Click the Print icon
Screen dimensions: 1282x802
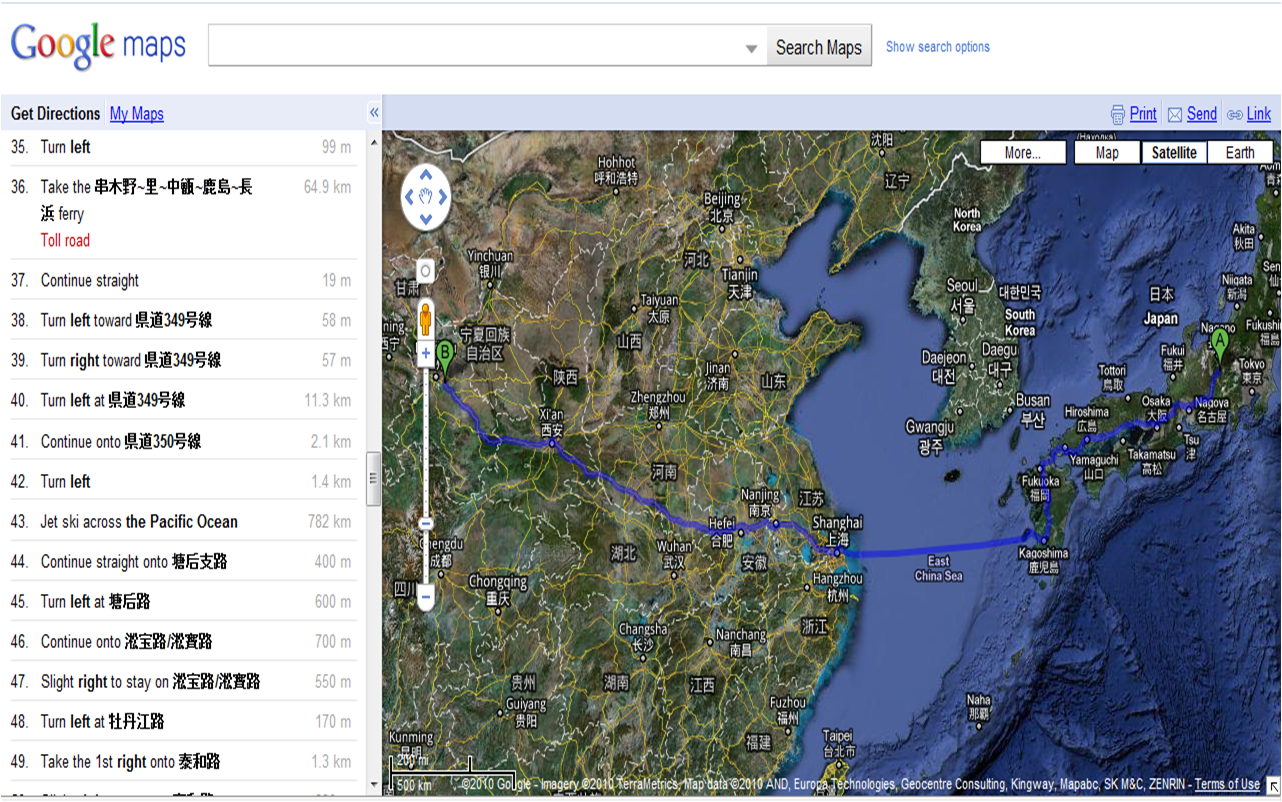(x=1118, y=114)
